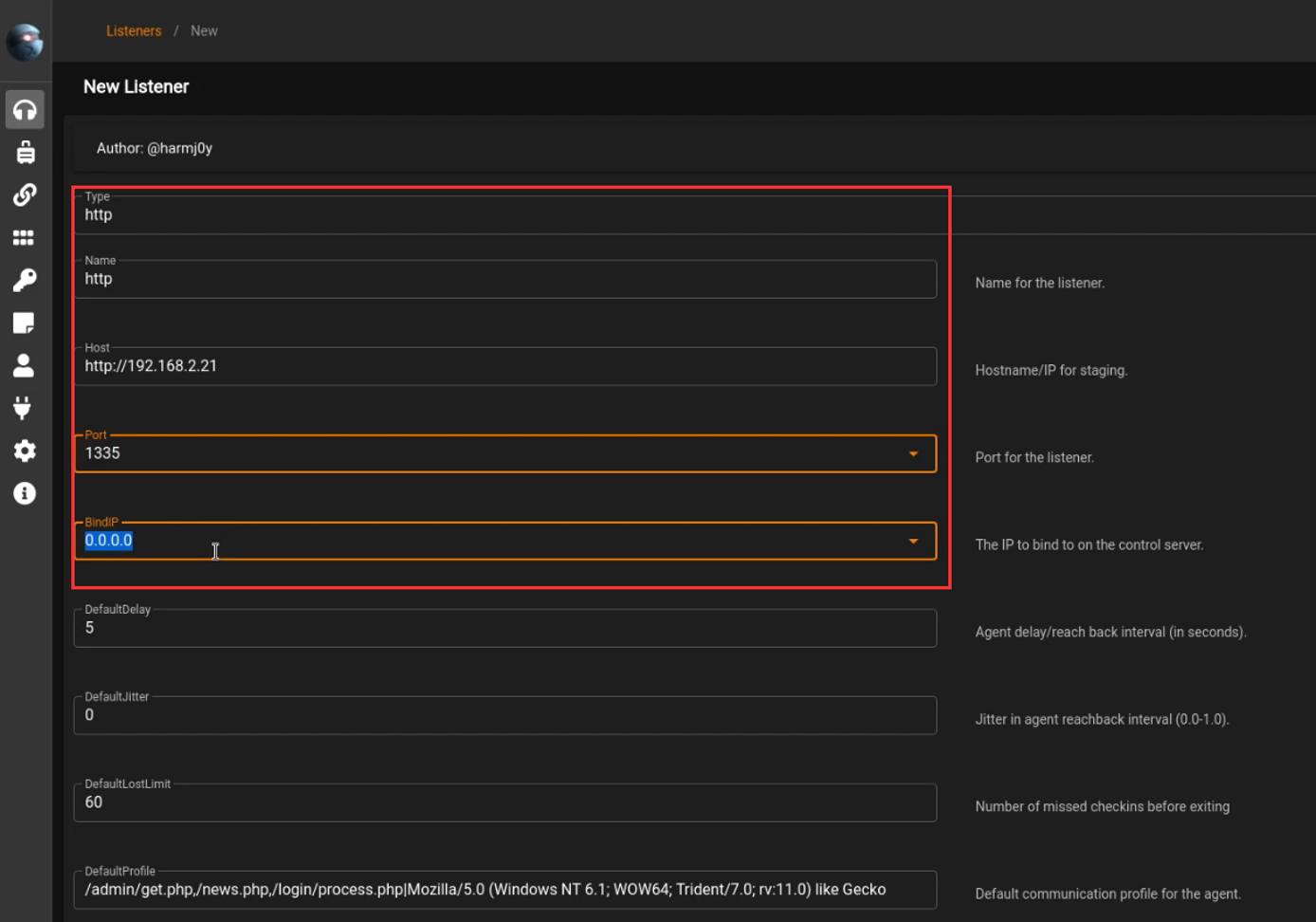Click the New breadcrumb entry
Screen dimensions: 1316x922
[204, 30]
